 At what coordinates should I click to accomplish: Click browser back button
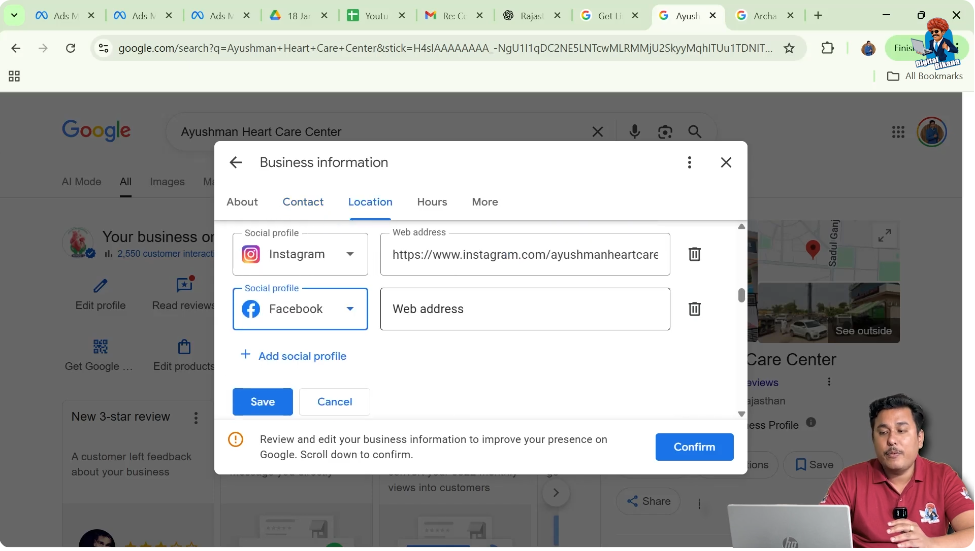pyautogui.click(x=16, y=48)
